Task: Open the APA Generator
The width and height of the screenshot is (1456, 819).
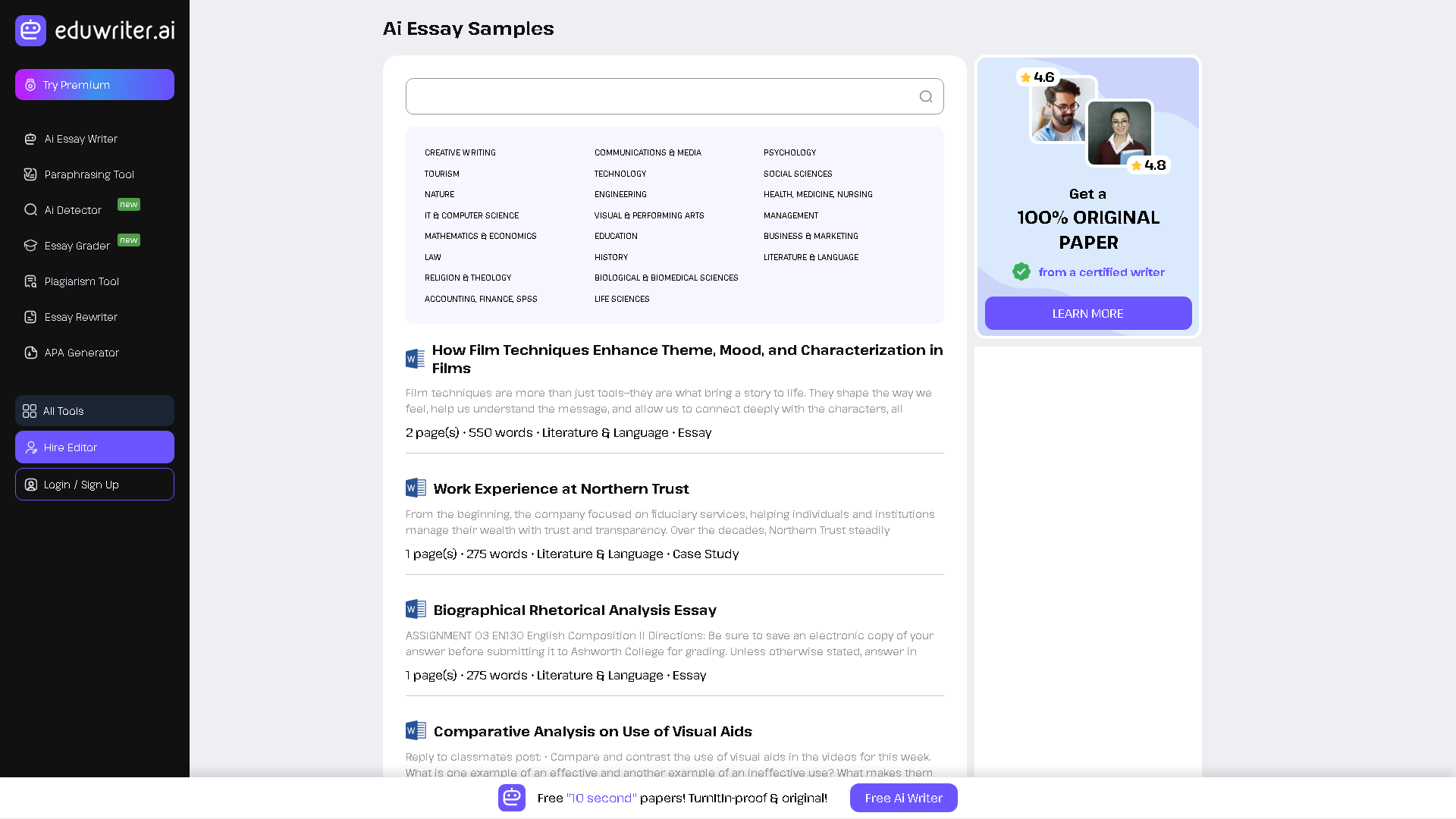Action: pos(81,353)
